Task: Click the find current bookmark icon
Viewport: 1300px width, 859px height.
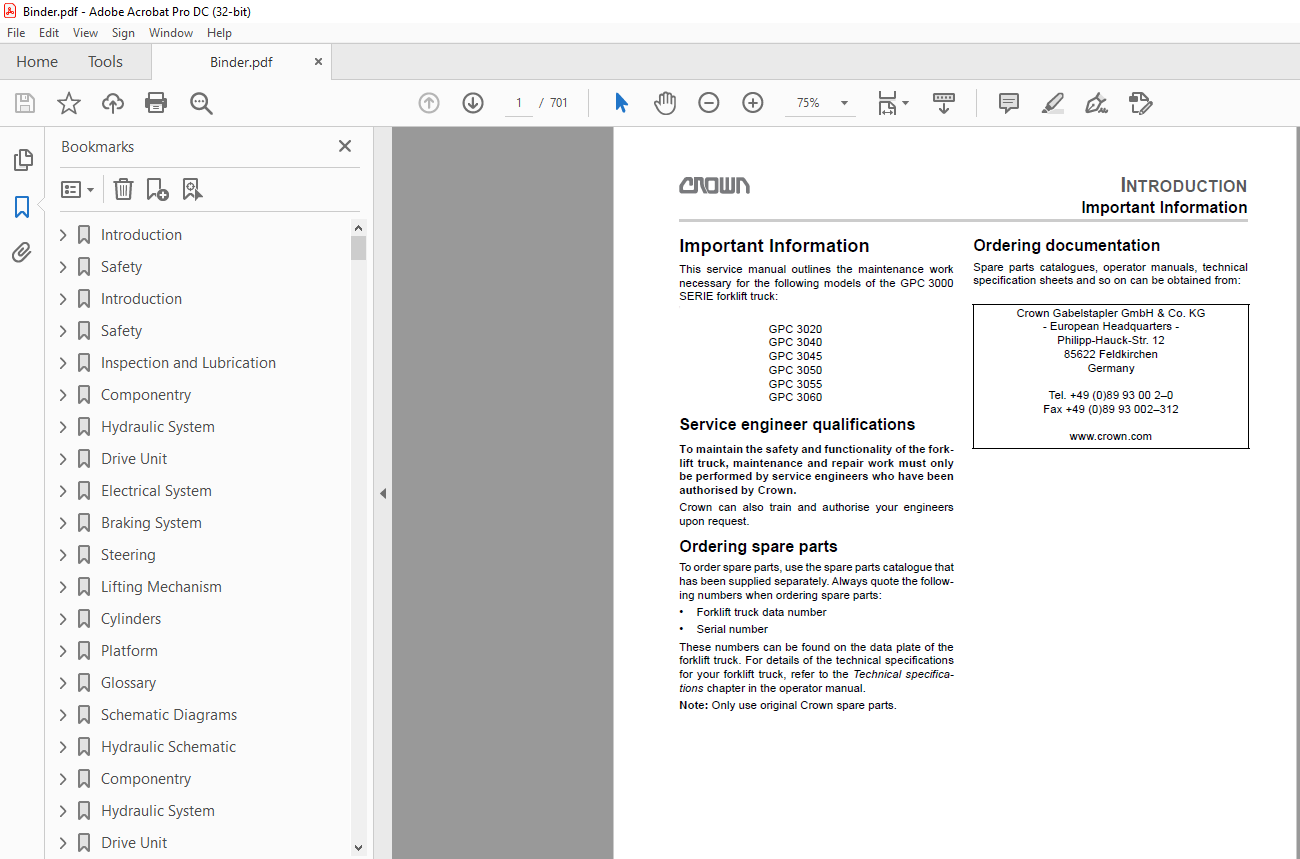Action: pos(192,189)
